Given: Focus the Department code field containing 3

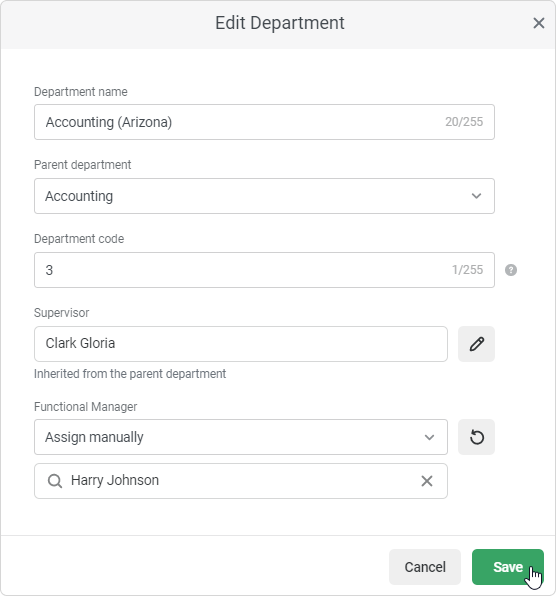Looking at the screenshot, I should pyautogui.click(x=264, y=270).
